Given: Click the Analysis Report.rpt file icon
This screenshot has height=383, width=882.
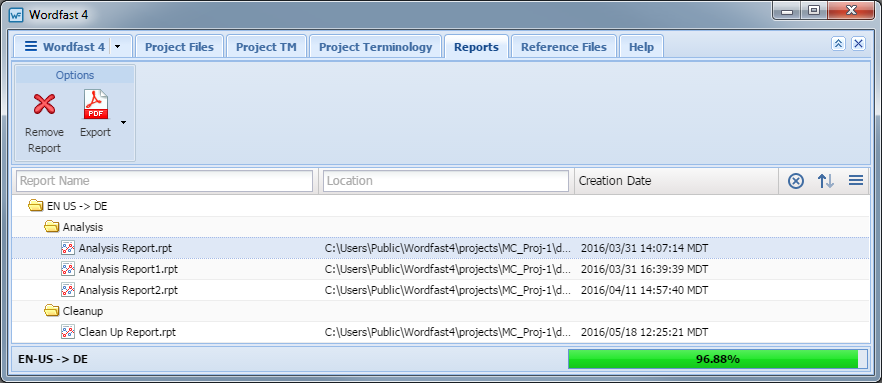Looking at the screenshot, I should 68,248.
